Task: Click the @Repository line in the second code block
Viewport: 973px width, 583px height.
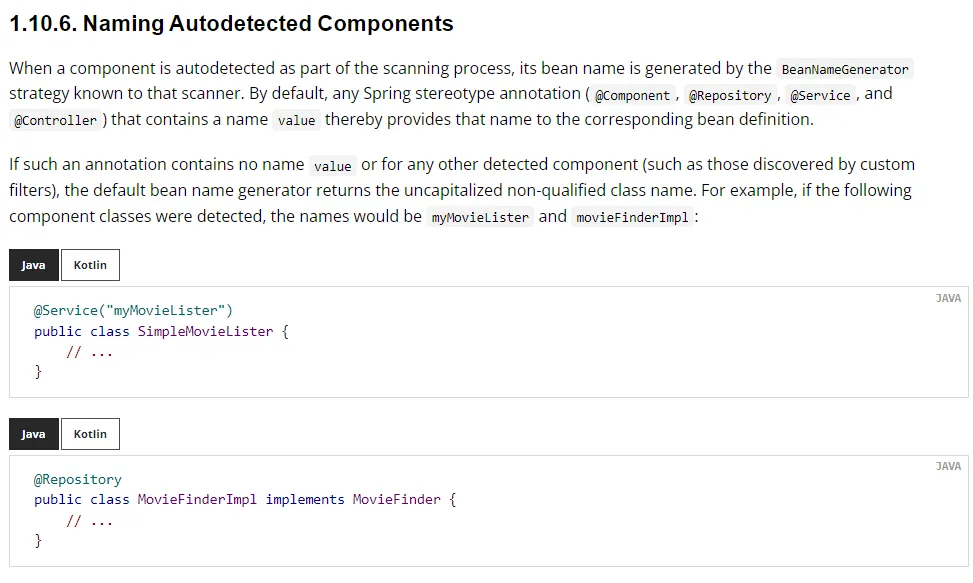Action: pos(78,480)
